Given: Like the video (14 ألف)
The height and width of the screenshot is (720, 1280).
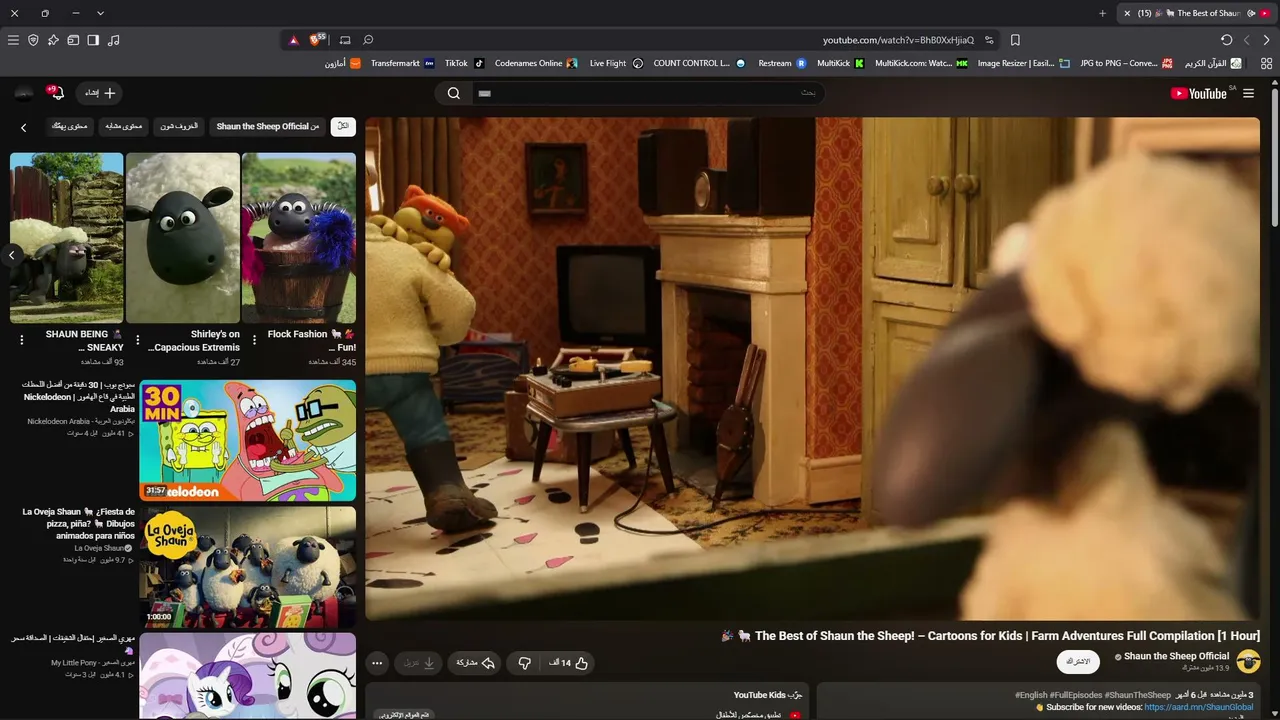Looking at the screenshot, I should 568,662.
